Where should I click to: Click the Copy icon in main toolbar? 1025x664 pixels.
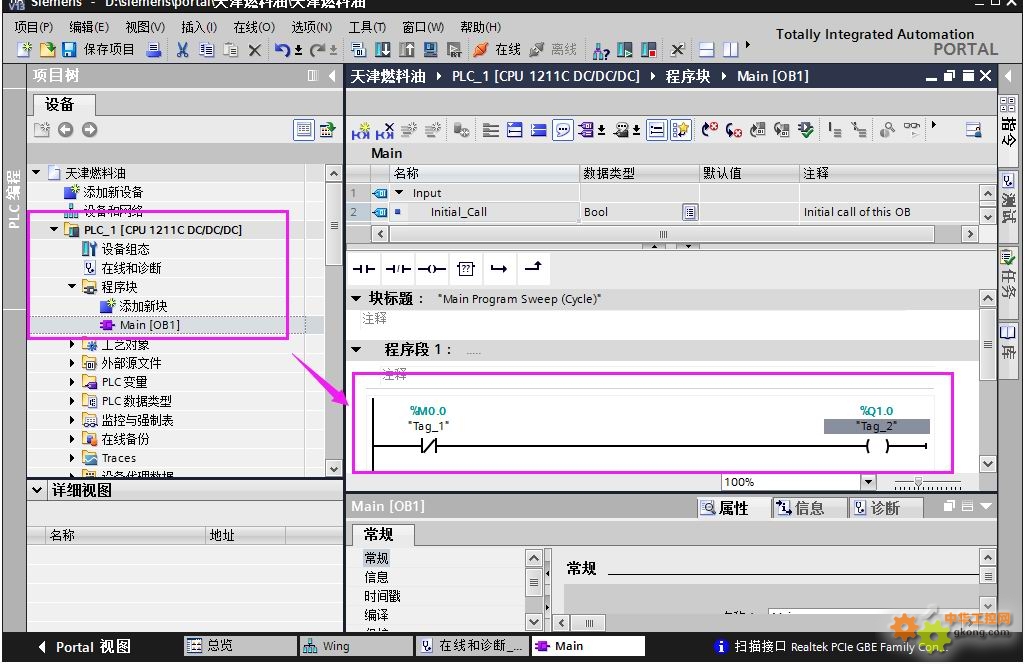207,50
